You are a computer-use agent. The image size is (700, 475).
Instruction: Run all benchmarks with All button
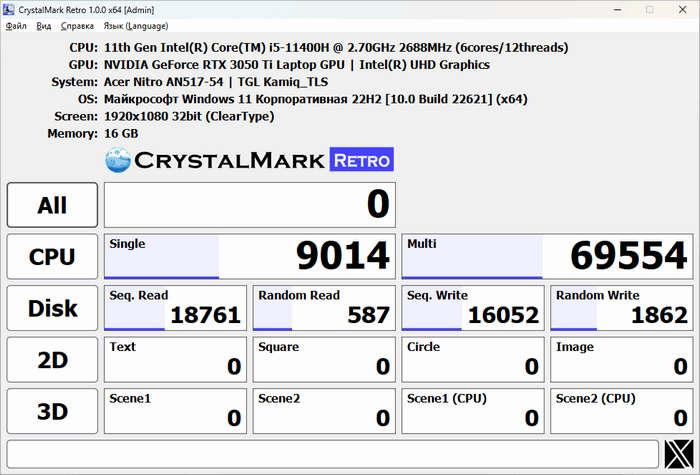[52, 205]
